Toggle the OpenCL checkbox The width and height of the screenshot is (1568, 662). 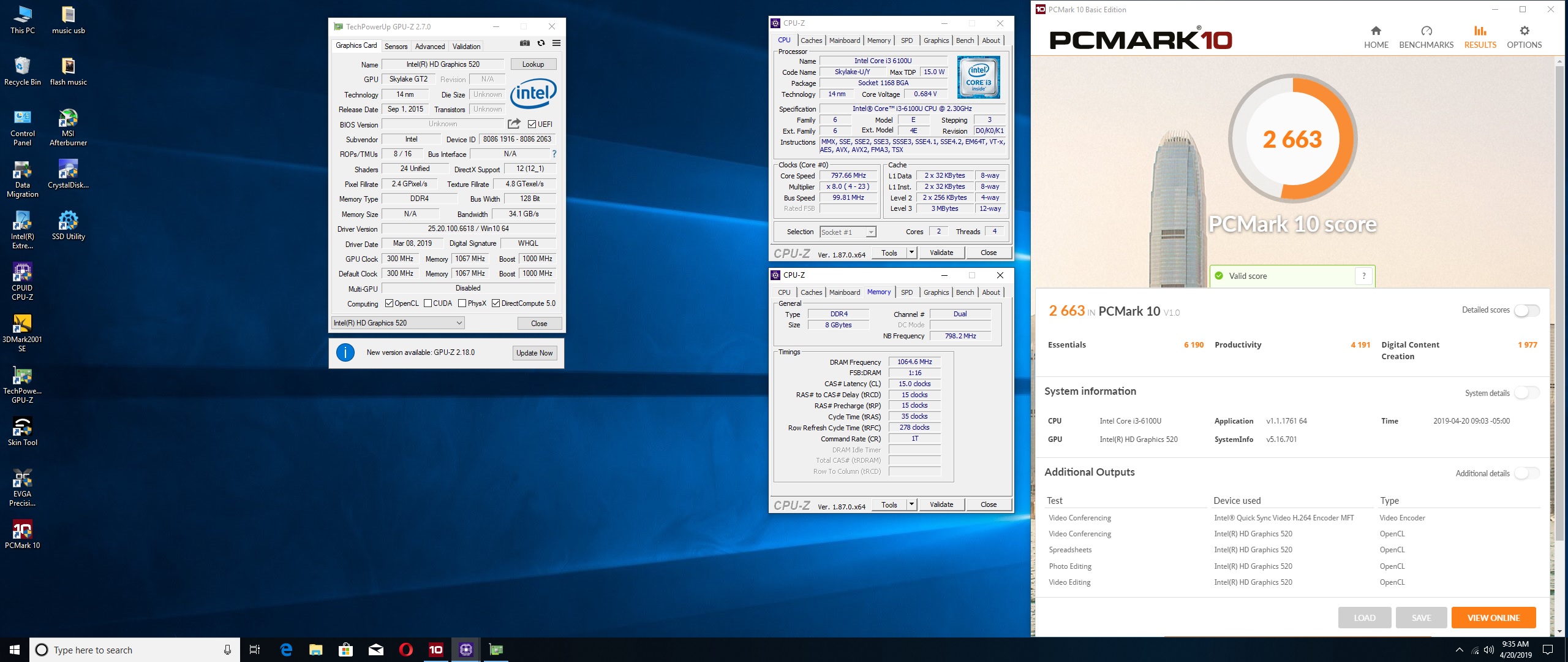389,303
